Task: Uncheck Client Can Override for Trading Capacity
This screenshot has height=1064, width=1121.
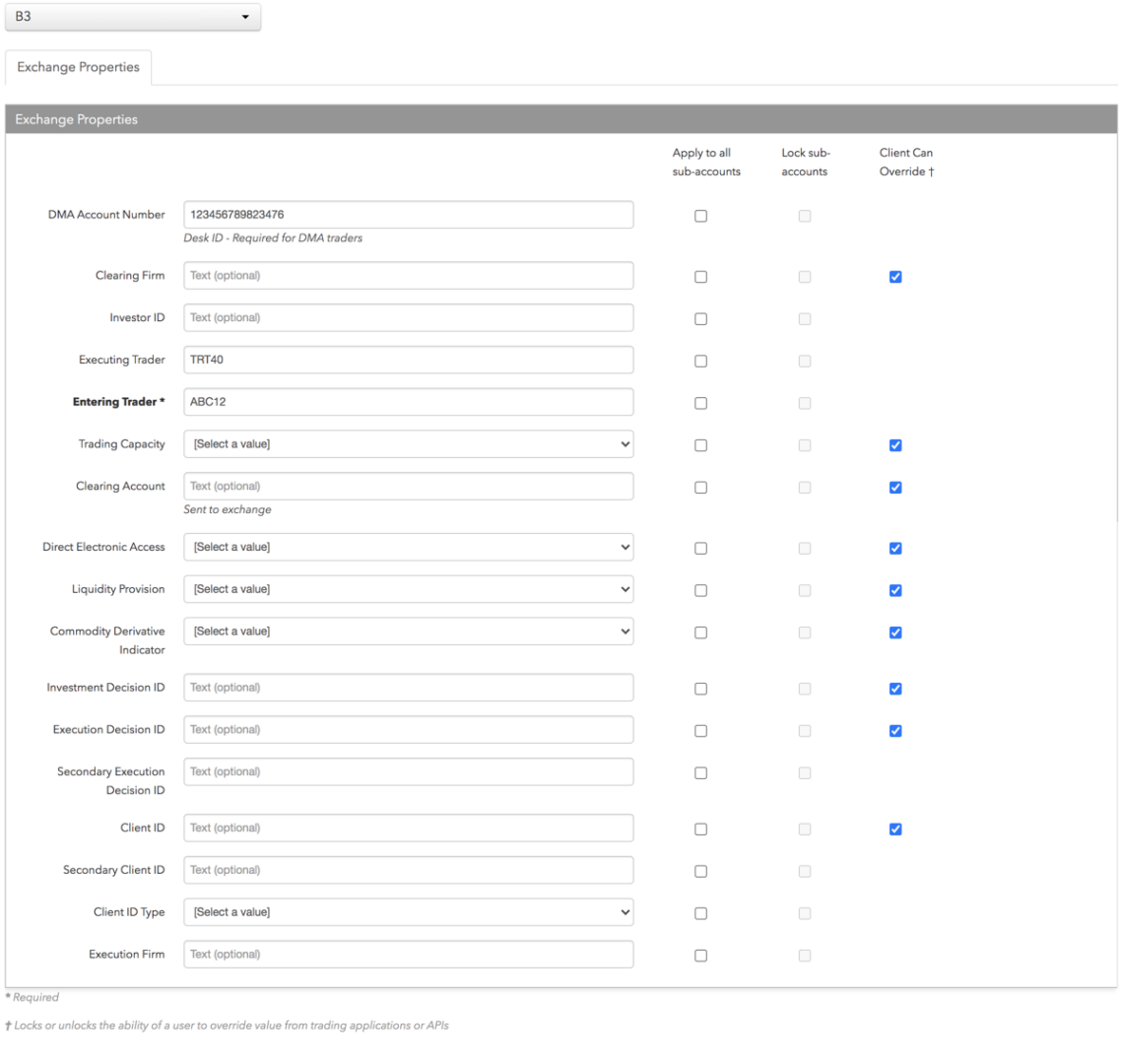Action: (895, 445)
